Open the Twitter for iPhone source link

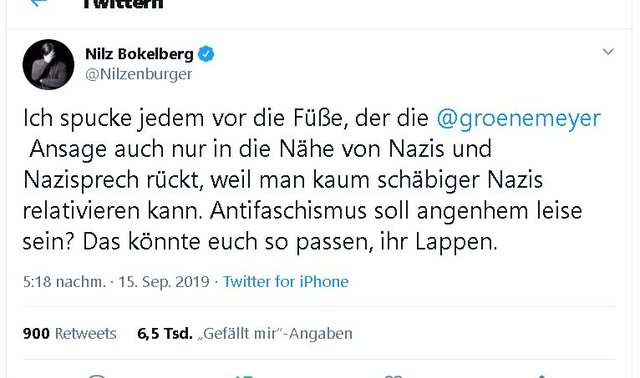(x=286, y=282)
